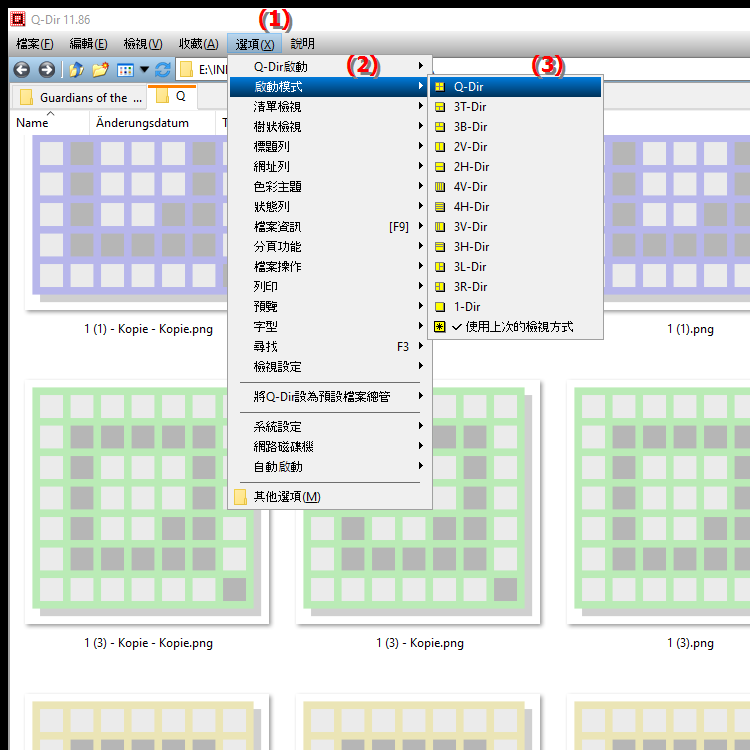Open the 檢視(V) menu

tap(143, 44)
